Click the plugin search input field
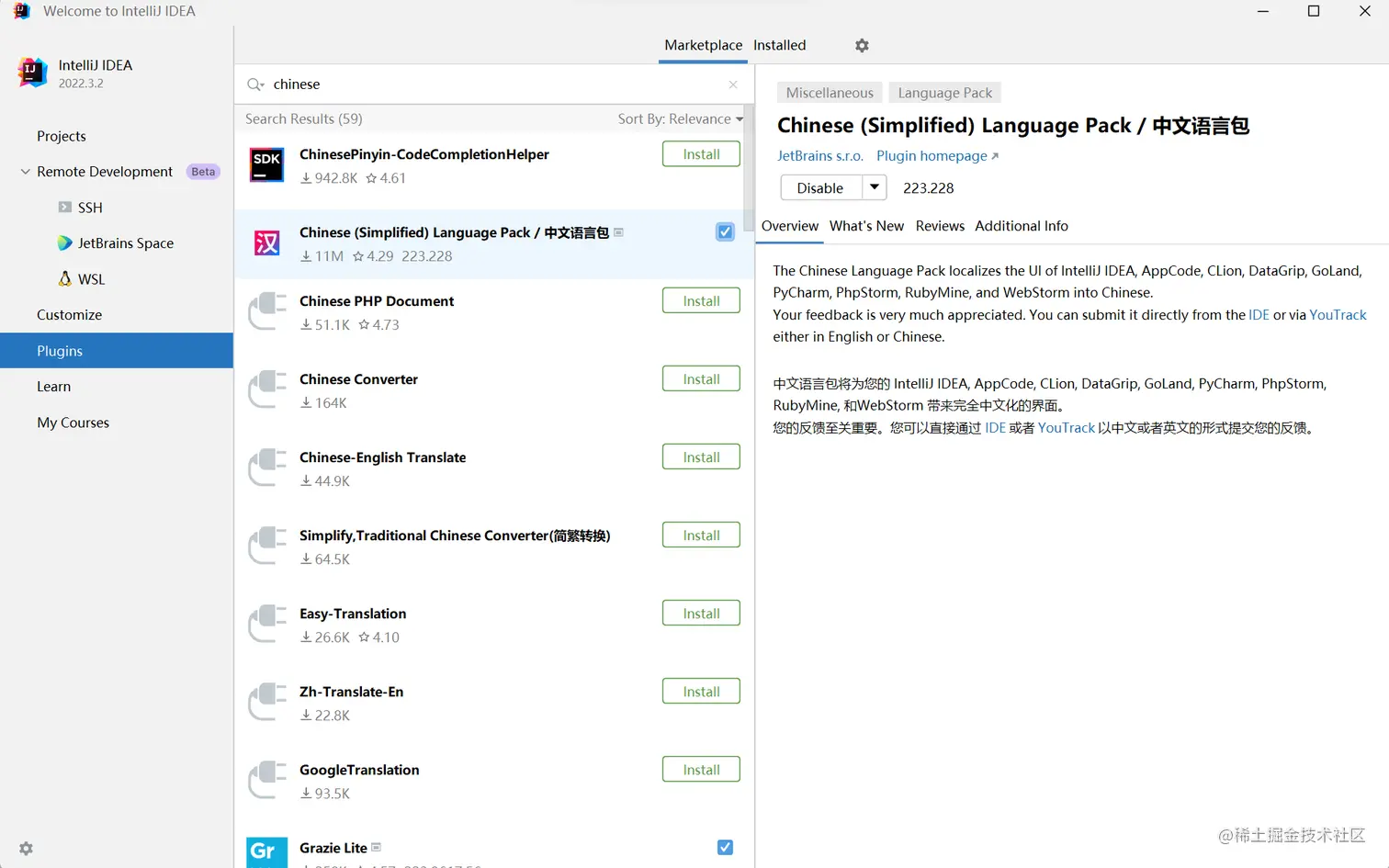The image size is (1389, 868). click(496, 85)
